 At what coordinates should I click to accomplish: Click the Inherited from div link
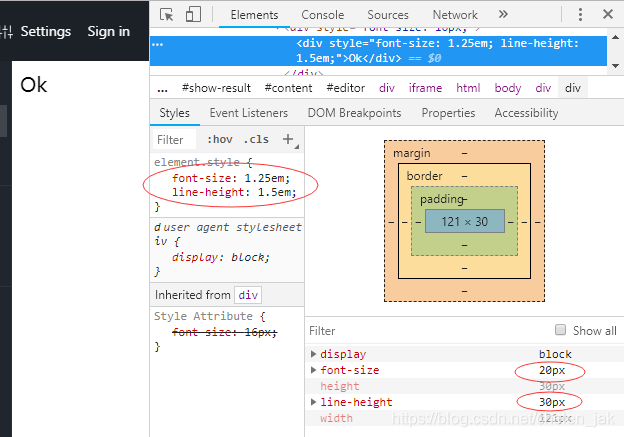pos(248,295)
